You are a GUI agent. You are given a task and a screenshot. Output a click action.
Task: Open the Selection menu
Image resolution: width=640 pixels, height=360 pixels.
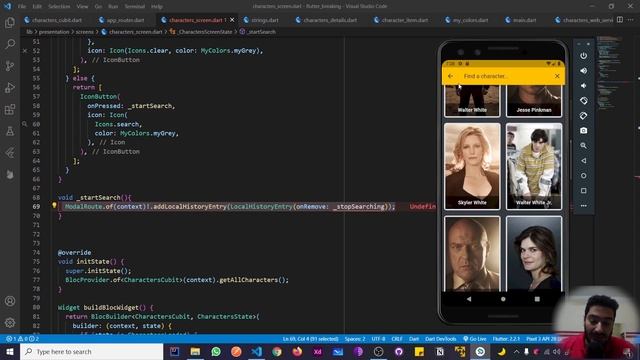(59, 7)
